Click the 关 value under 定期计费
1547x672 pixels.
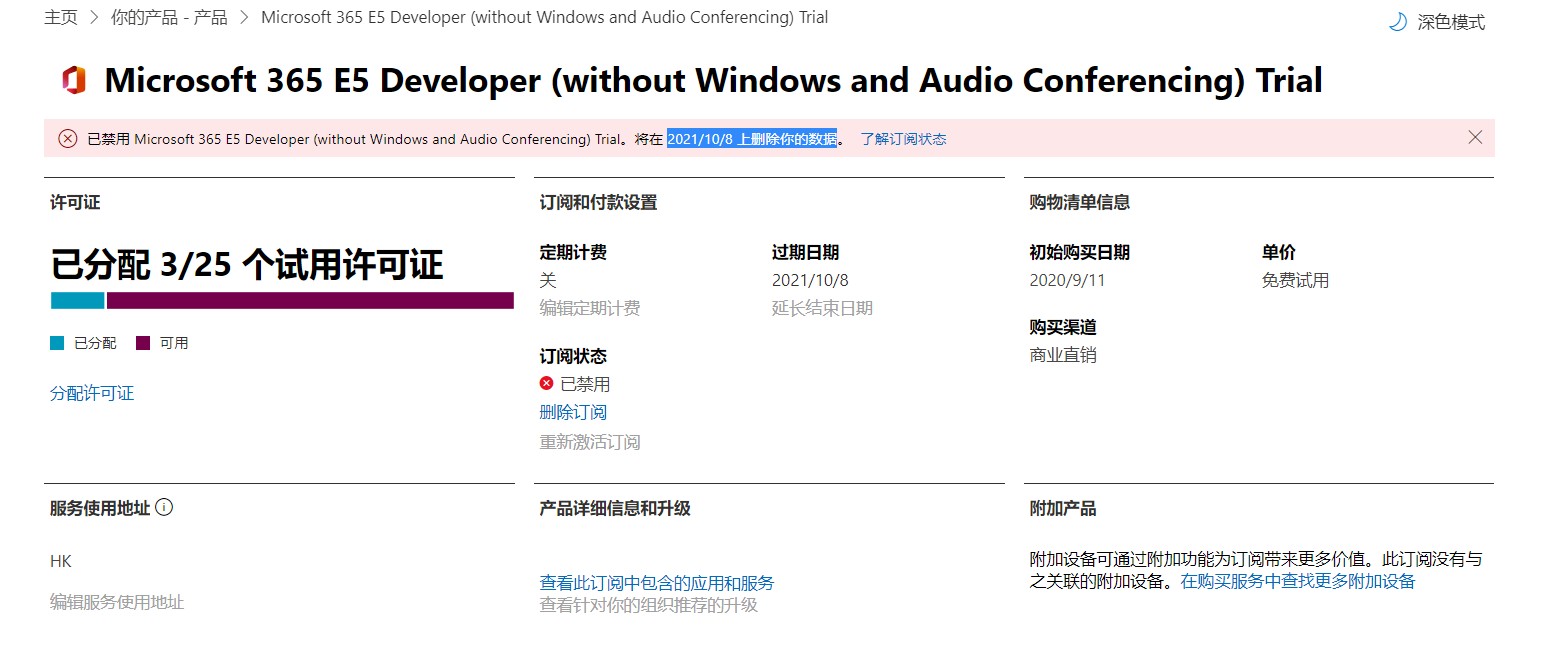548,280
